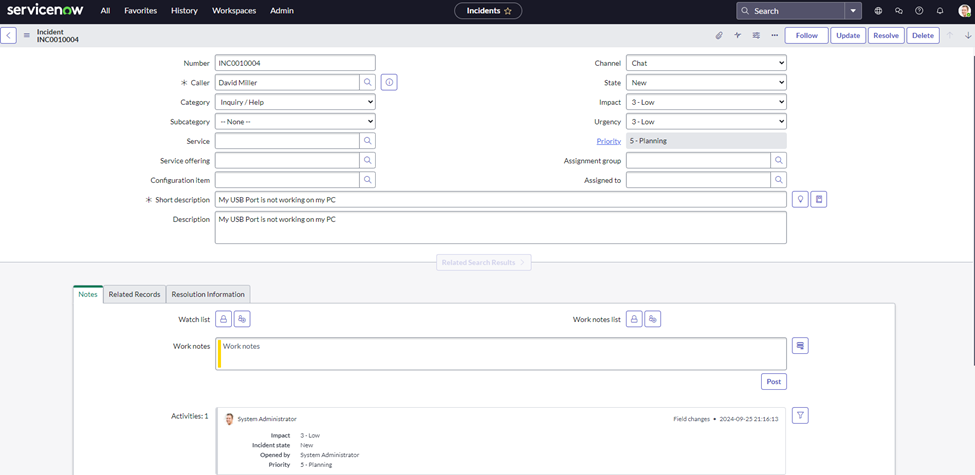Screen dimensions: 975x475
Task: Open the help question mark icon
Action: 919,11
